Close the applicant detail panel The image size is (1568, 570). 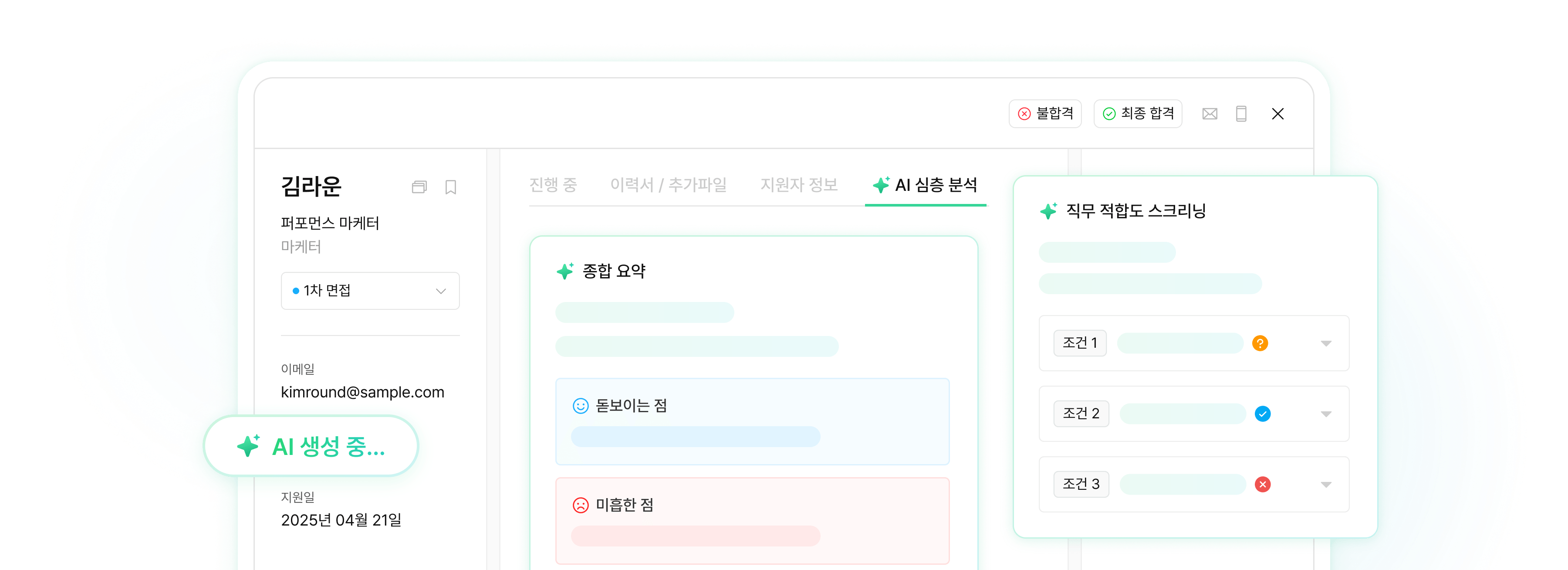point(1277,114)
